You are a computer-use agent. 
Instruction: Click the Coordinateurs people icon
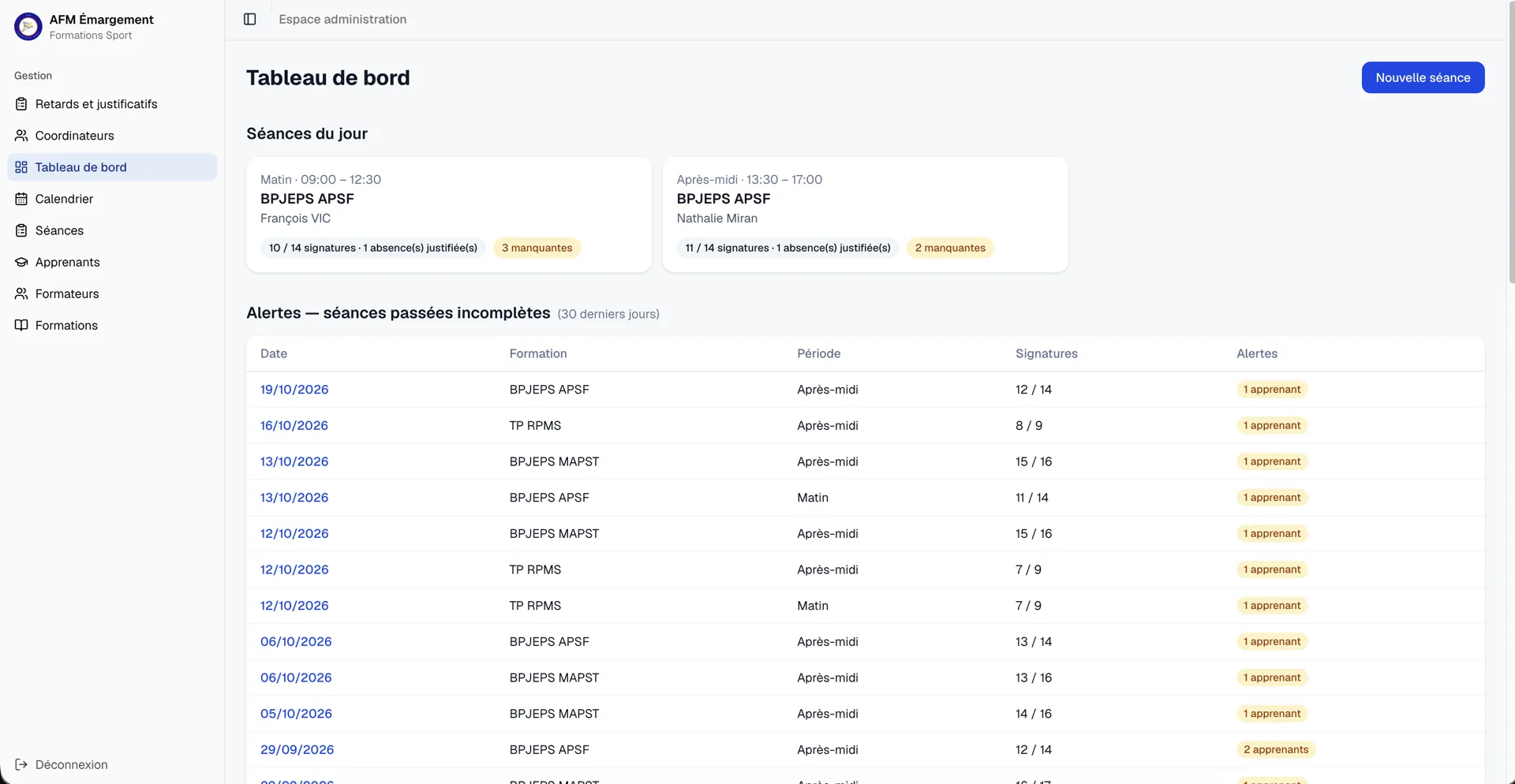(x=21, y=136)
